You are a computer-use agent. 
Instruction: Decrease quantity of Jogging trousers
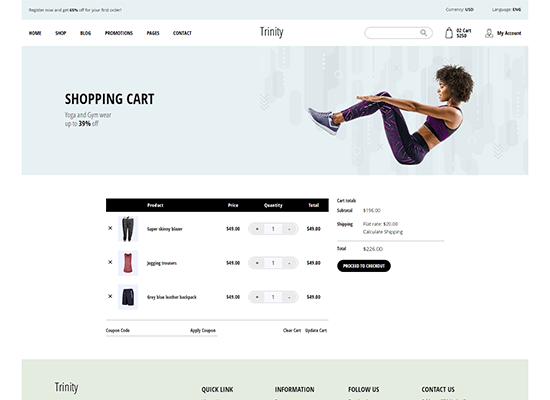click(289, 263)
